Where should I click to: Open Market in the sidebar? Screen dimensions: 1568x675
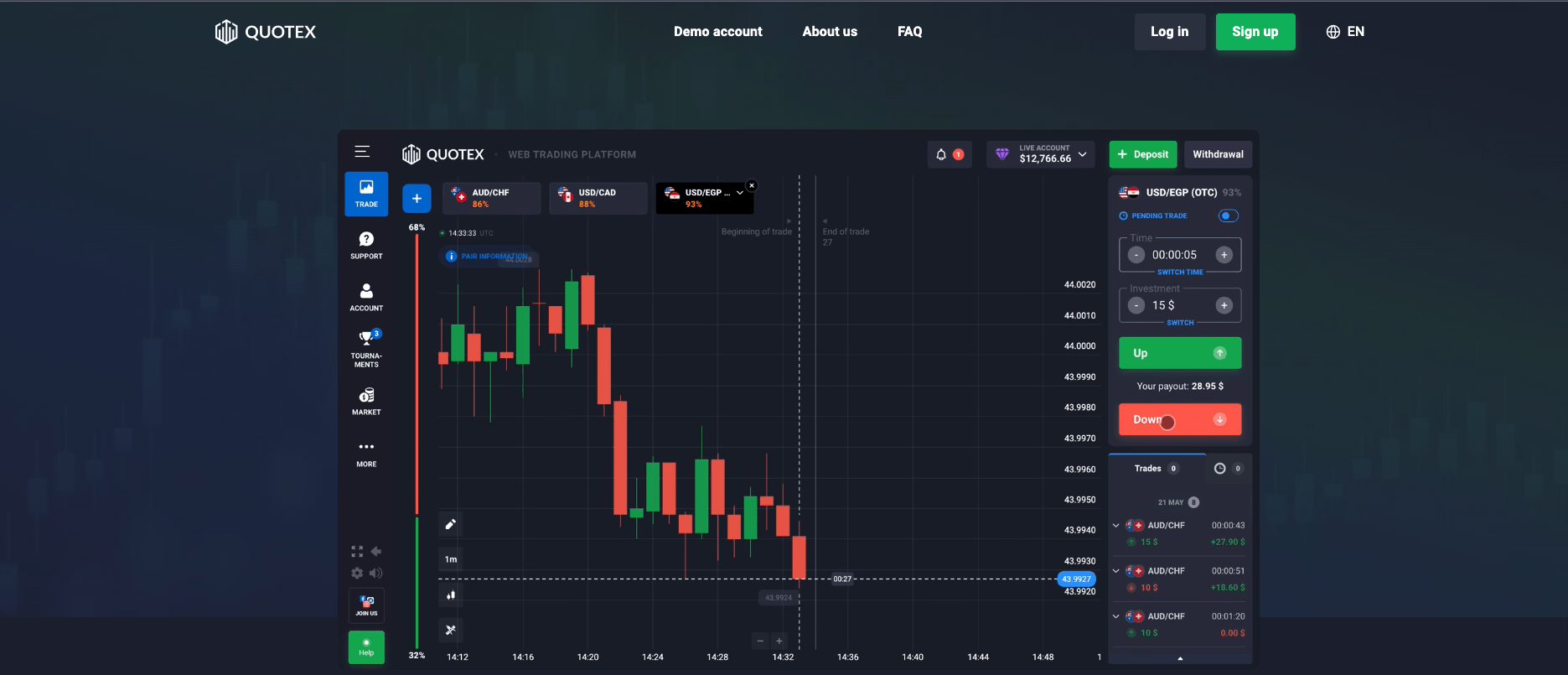366,402
